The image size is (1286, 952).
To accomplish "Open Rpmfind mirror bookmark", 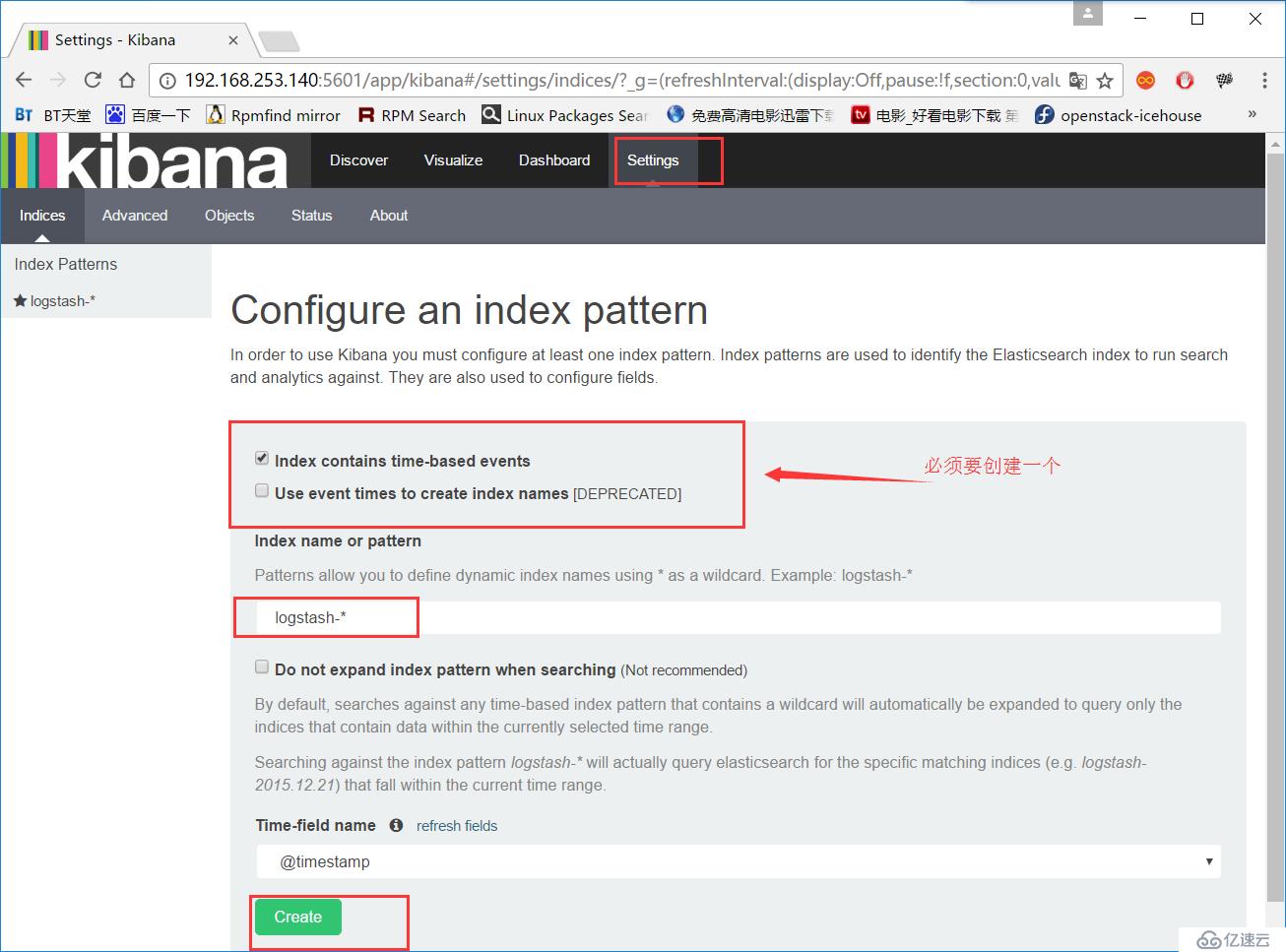I will click(273, 115).
